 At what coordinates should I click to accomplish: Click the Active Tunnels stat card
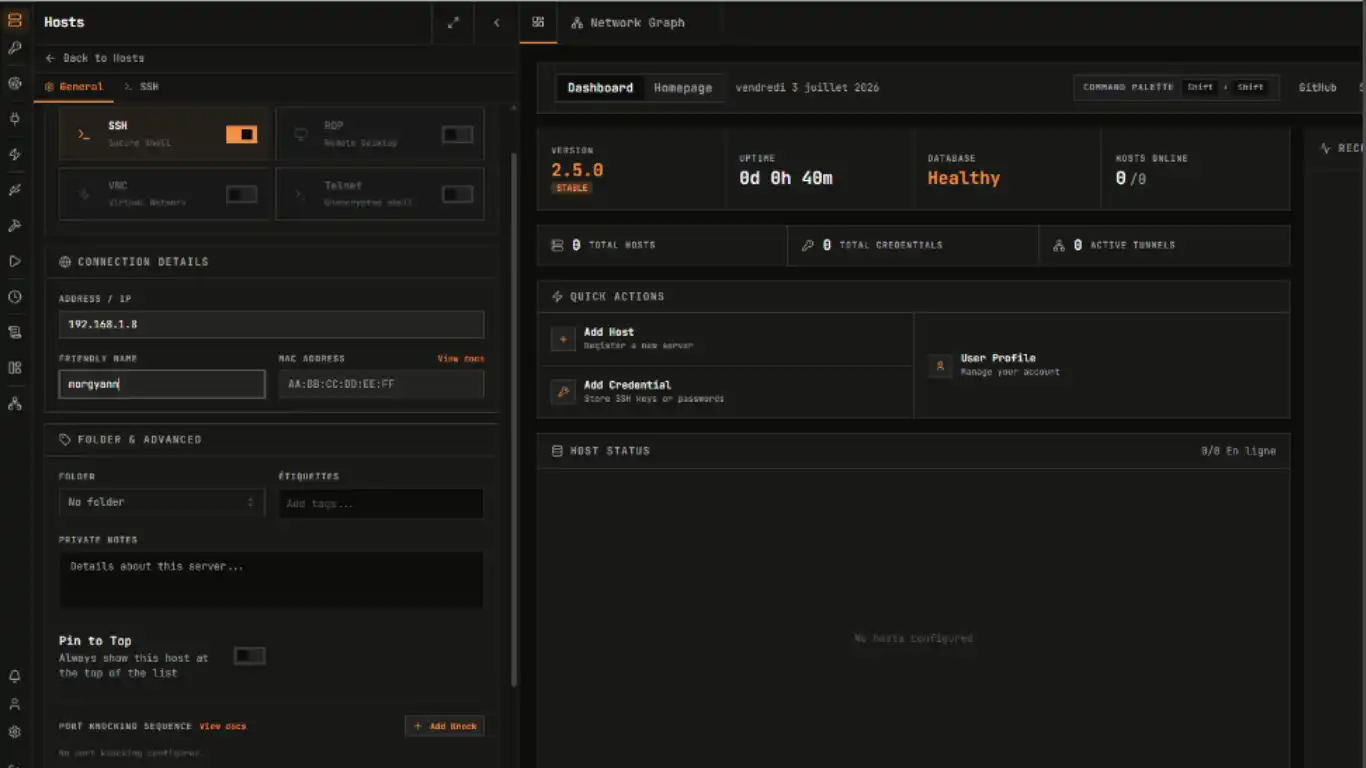(1164, 245)
